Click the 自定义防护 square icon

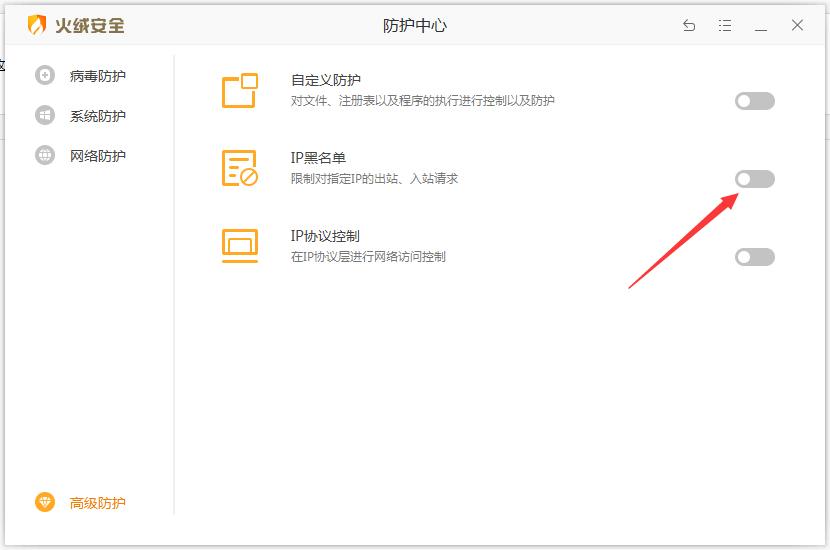click(240, 91)
